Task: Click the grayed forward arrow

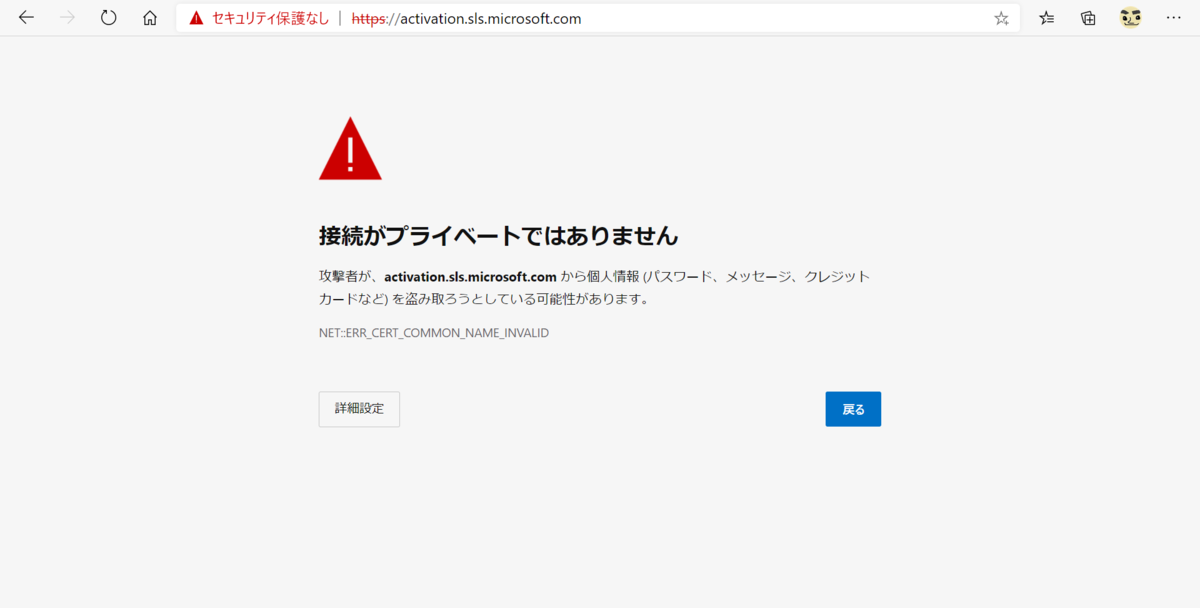Action: pyautogui.click(x=68, y=18)
